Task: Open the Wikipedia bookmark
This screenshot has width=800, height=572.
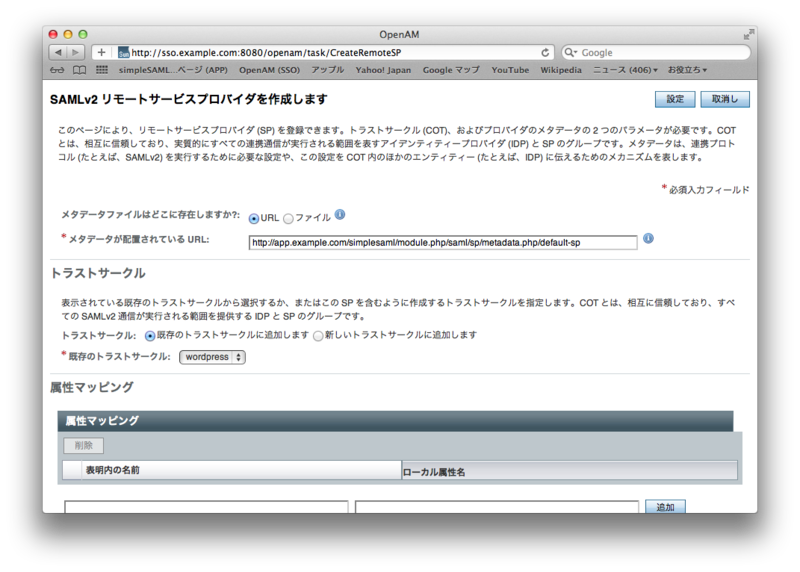Action: (561, 70)
